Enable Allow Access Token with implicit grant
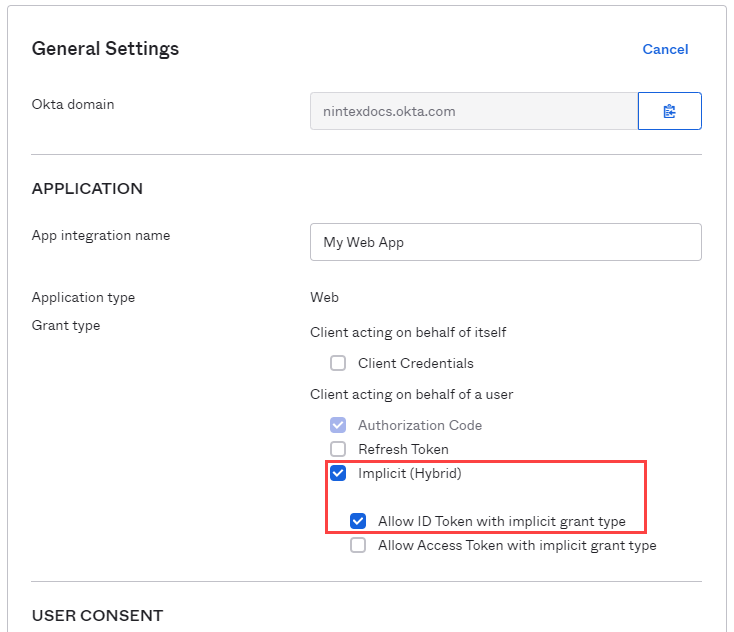Screen dimensions: 734x632 click(358, 545)
